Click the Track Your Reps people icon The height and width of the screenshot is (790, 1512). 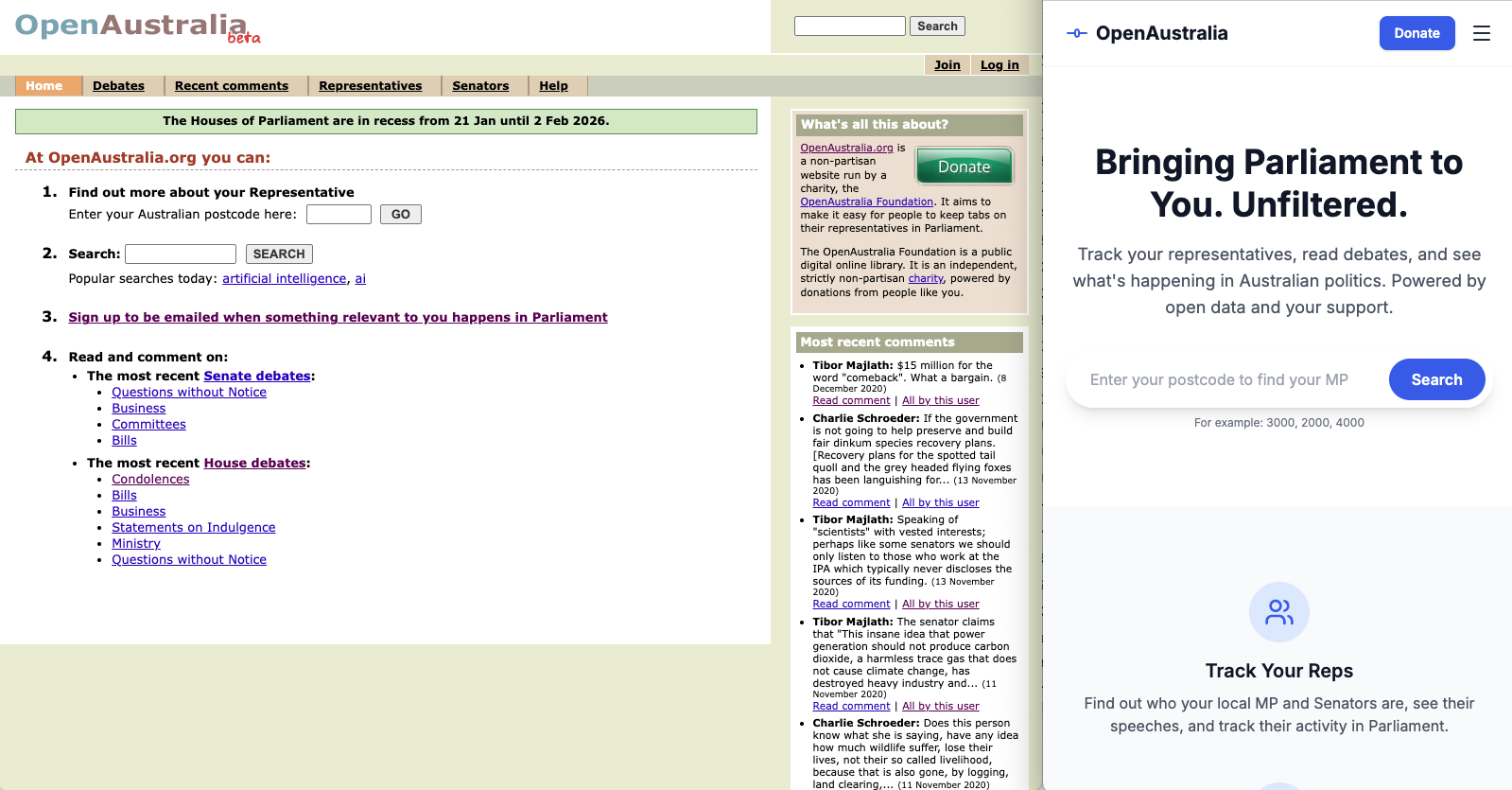(x=1278, y=612)
